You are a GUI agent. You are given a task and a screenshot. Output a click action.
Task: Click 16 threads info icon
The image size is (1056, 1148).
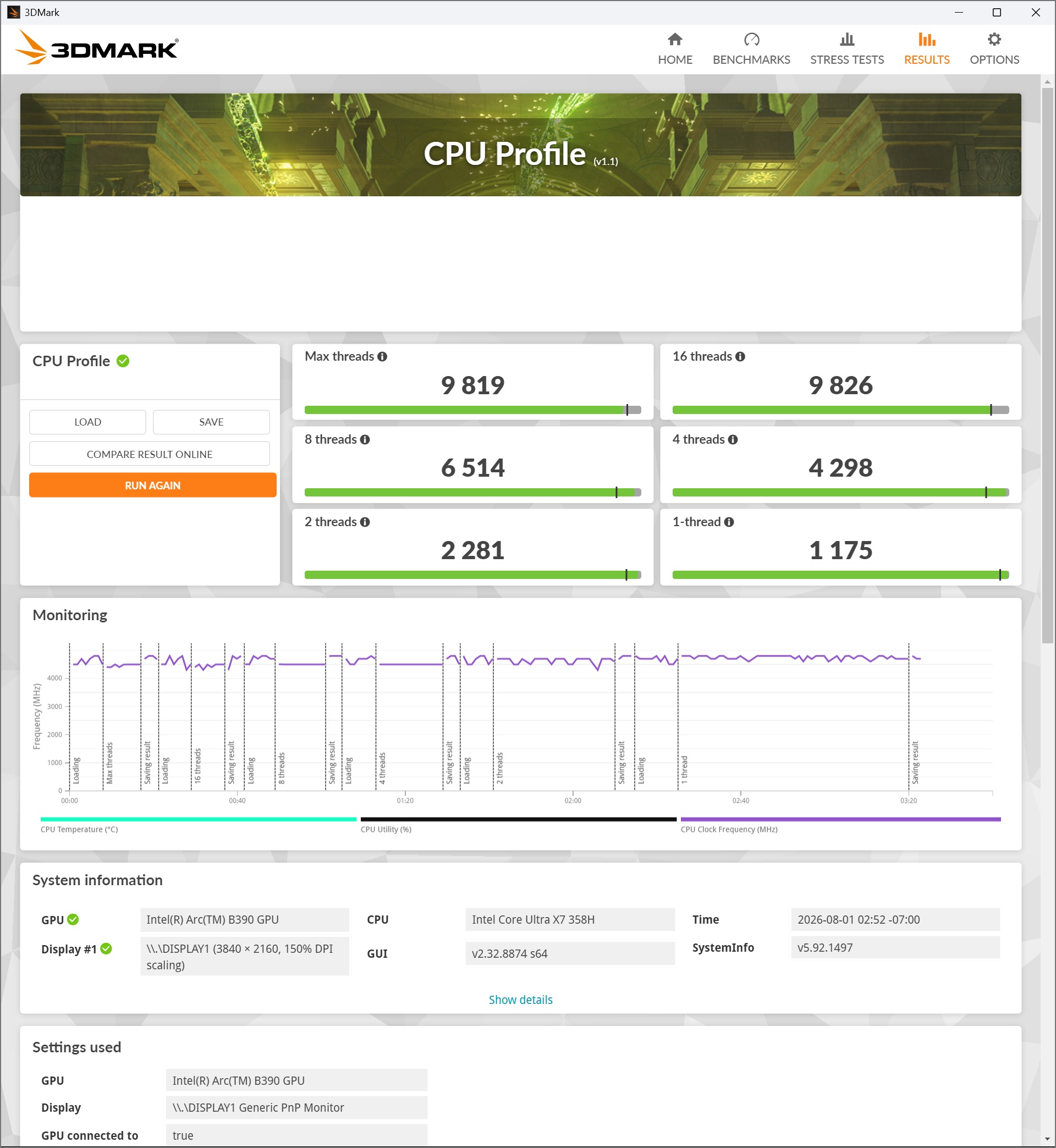pyautogui.click(x=740, y=356)
